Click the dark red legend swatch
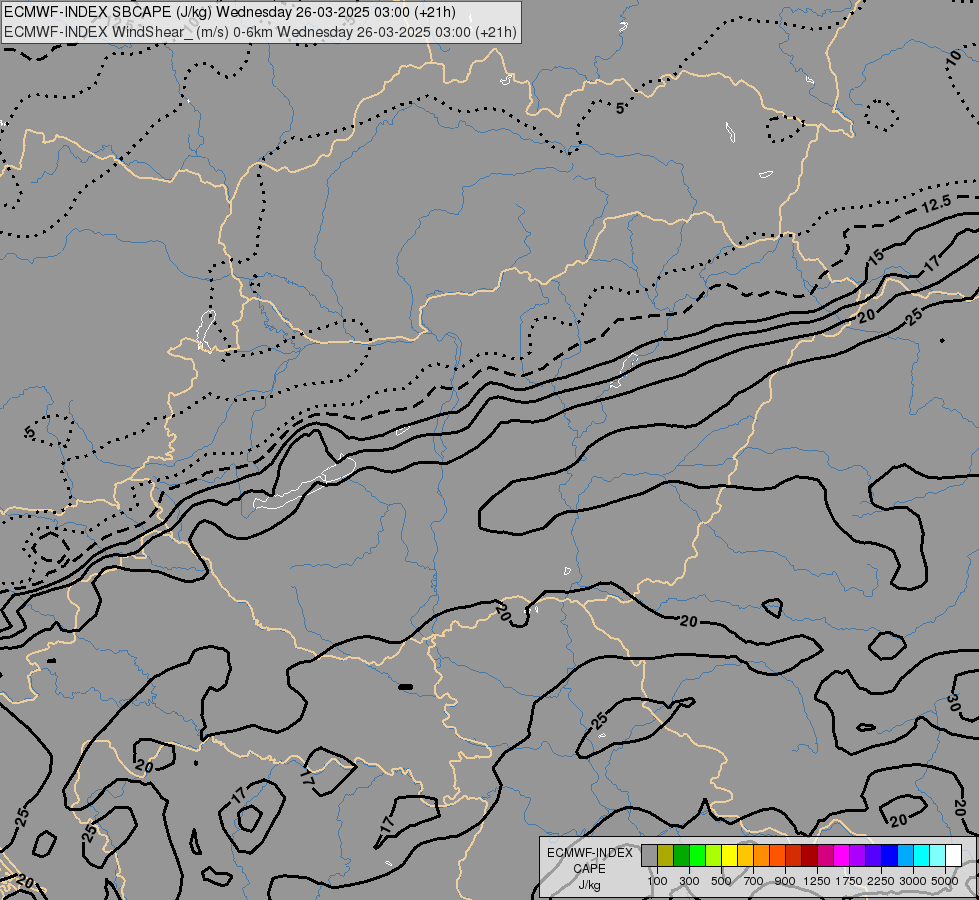The height and width of the screenshot is (900, 979). tap(809, 856)
